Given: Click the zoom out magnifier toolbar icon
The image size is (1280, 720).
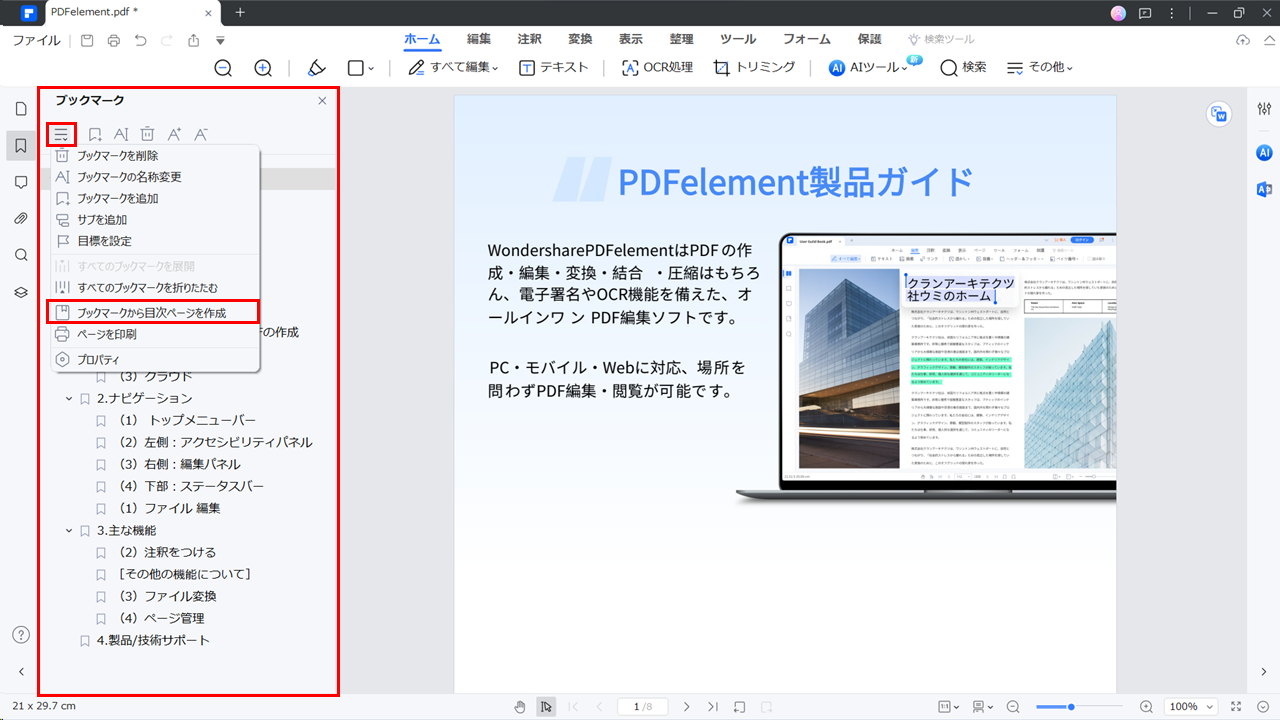Looking at the screenshot, I should (223, 68).
